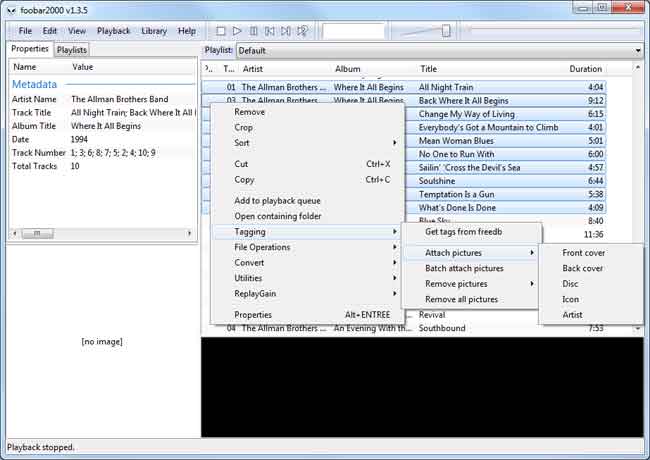Choose Crop from the context menu

pos(307,128)
